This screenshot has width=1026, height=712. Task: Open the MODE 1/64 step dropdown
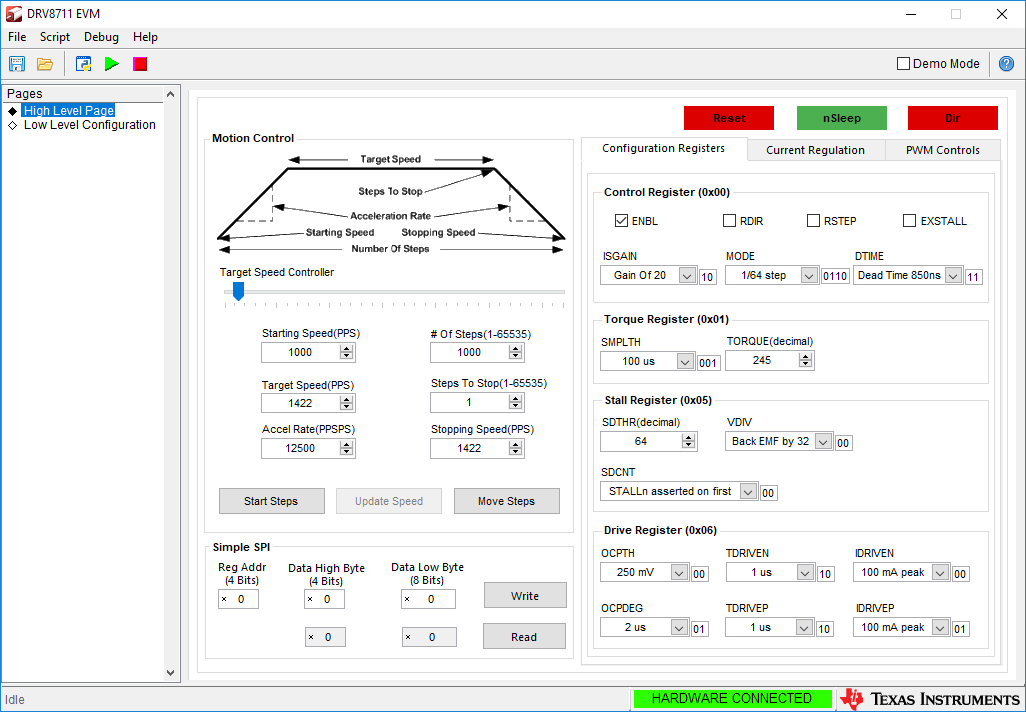tap(772, 276)
